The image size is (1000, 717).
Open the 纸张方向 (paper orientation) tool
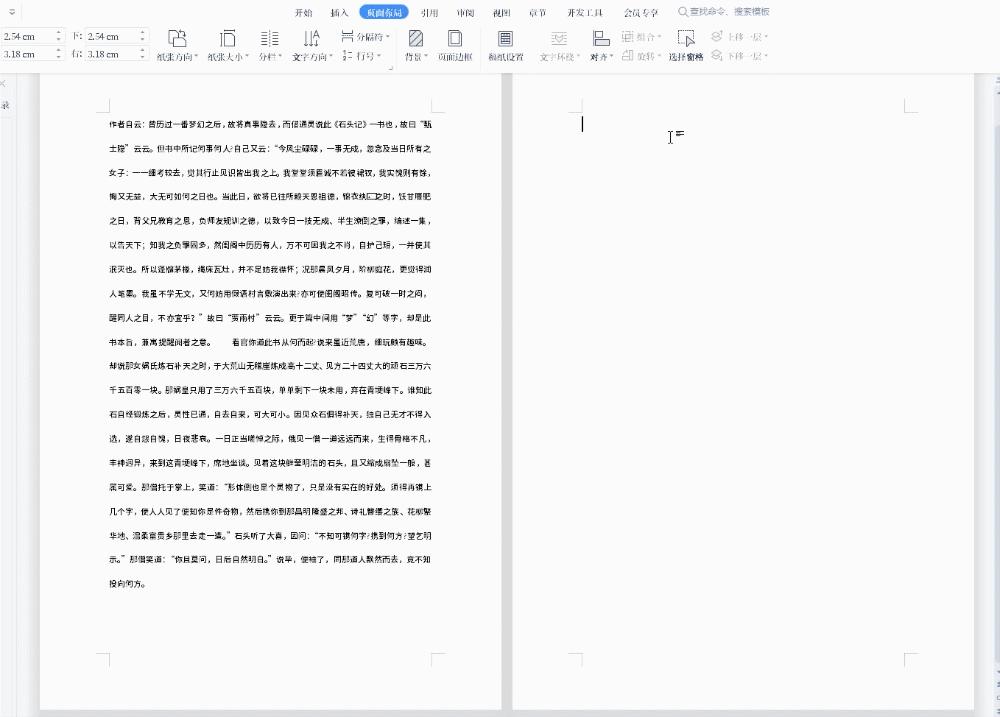177,45
